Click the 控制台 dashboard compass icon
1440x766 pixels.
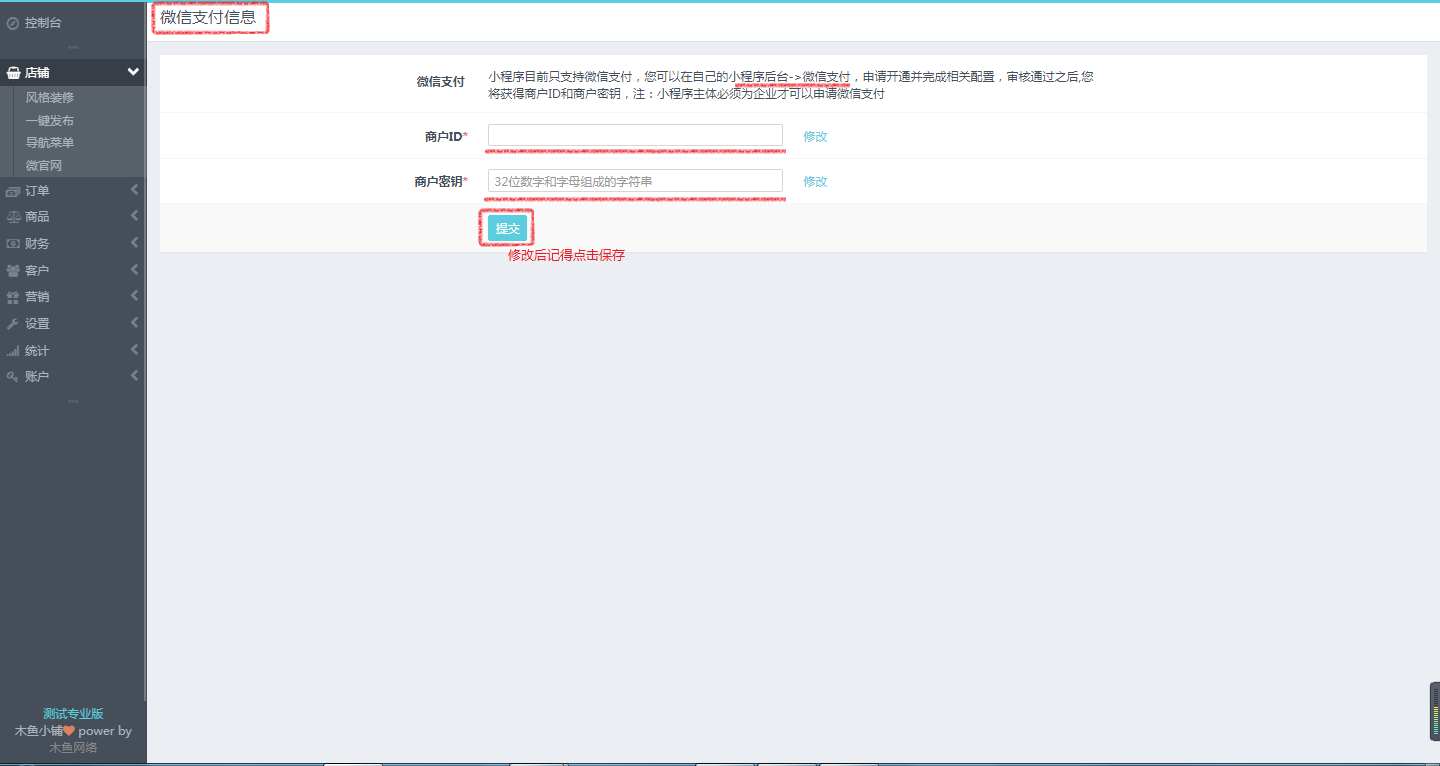[13, 22]
